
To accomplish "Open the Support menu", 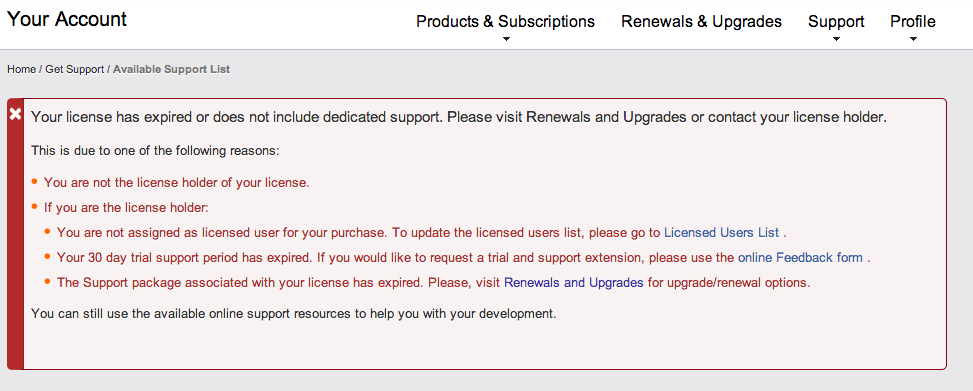I will pyautogui.click(x=836, y=22).
